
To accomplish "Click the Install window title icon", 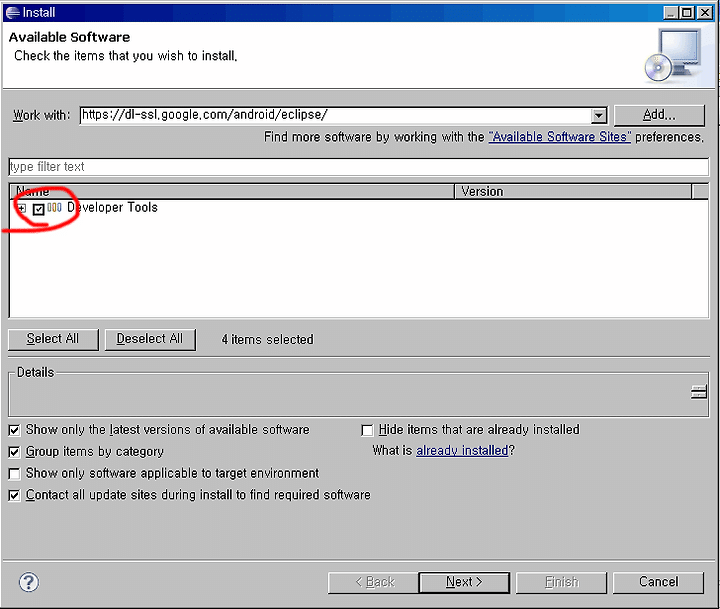I will click(x=12, y=12).
